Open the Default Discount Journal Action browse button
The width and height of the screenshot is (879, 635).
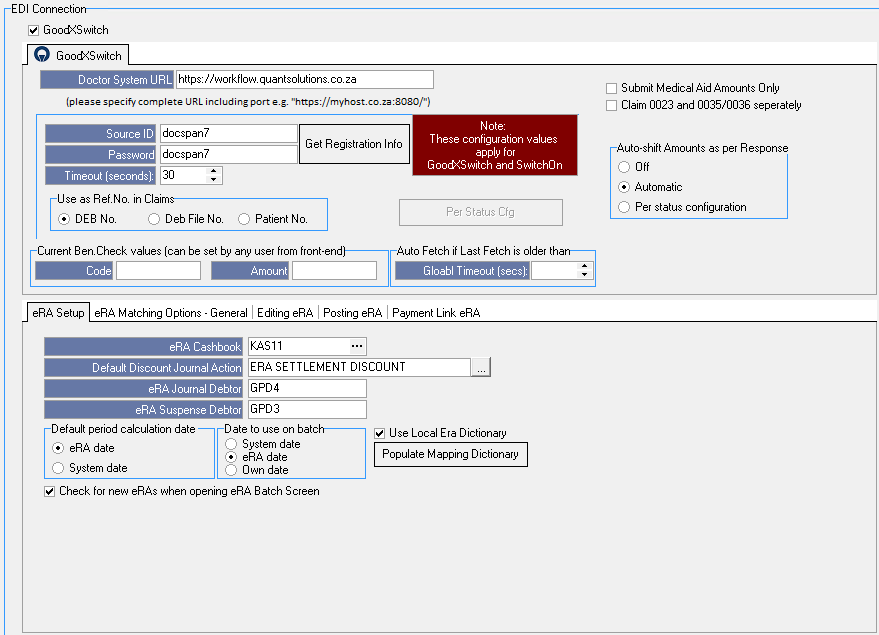pyautogui.click(x=480, y=368)
